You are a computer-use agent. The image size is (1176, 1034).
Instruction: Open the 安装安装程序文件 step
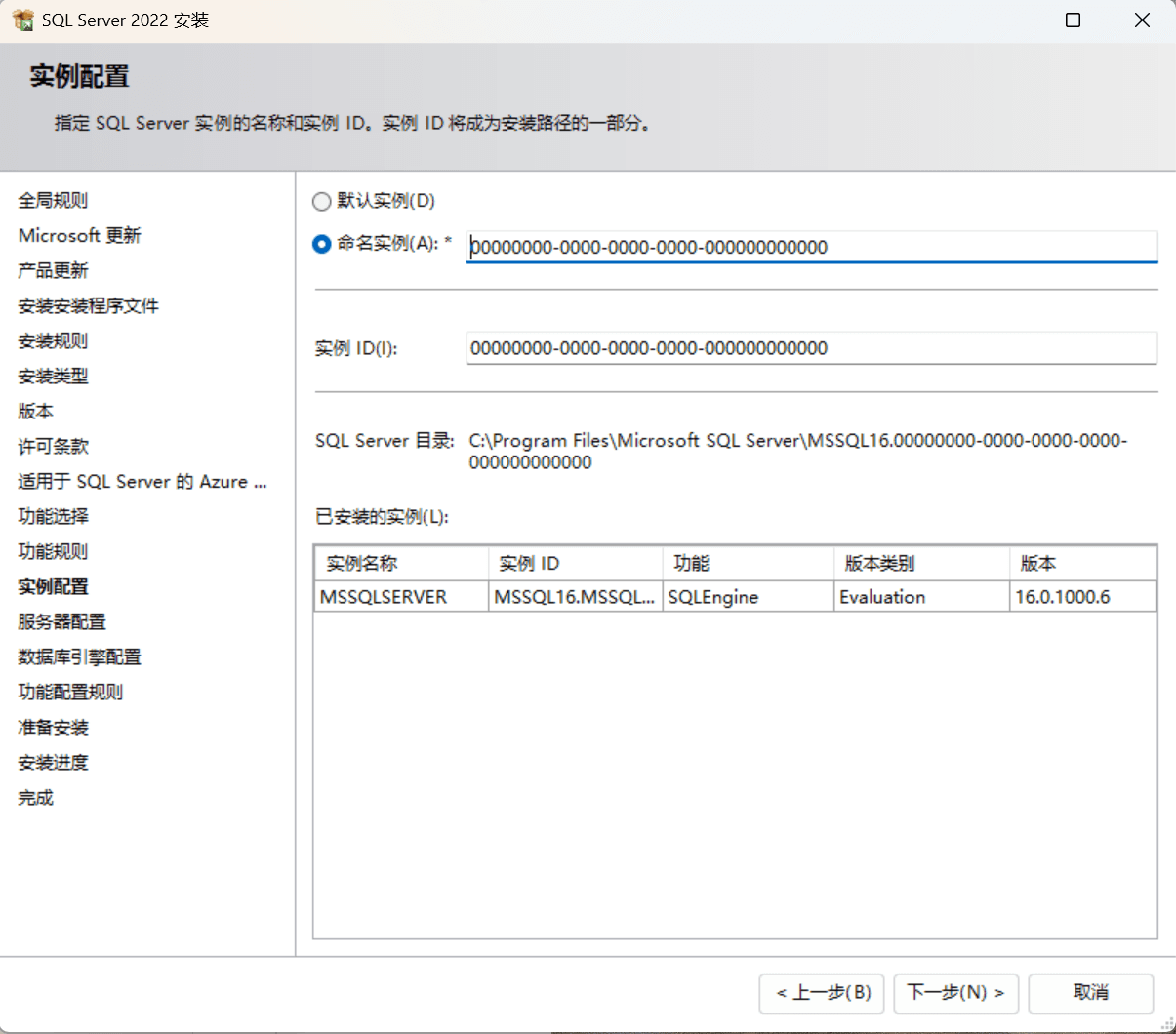point(88,305)
